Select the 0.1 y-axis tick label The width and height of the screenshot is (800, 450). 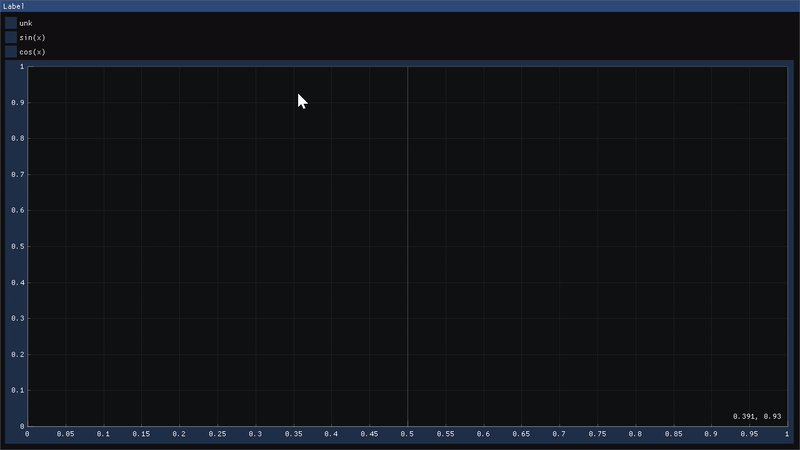(17, 390)
